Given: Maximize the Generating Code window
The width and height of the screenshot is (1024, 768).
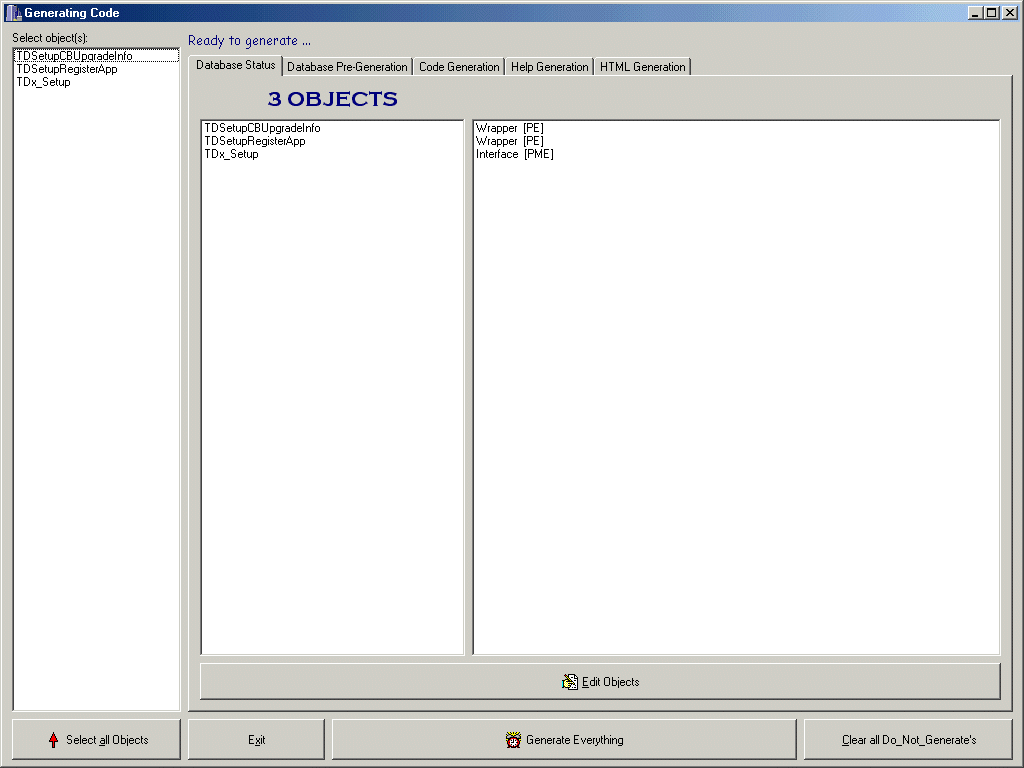Looking at the screenshot, I should tap(991, 13).
